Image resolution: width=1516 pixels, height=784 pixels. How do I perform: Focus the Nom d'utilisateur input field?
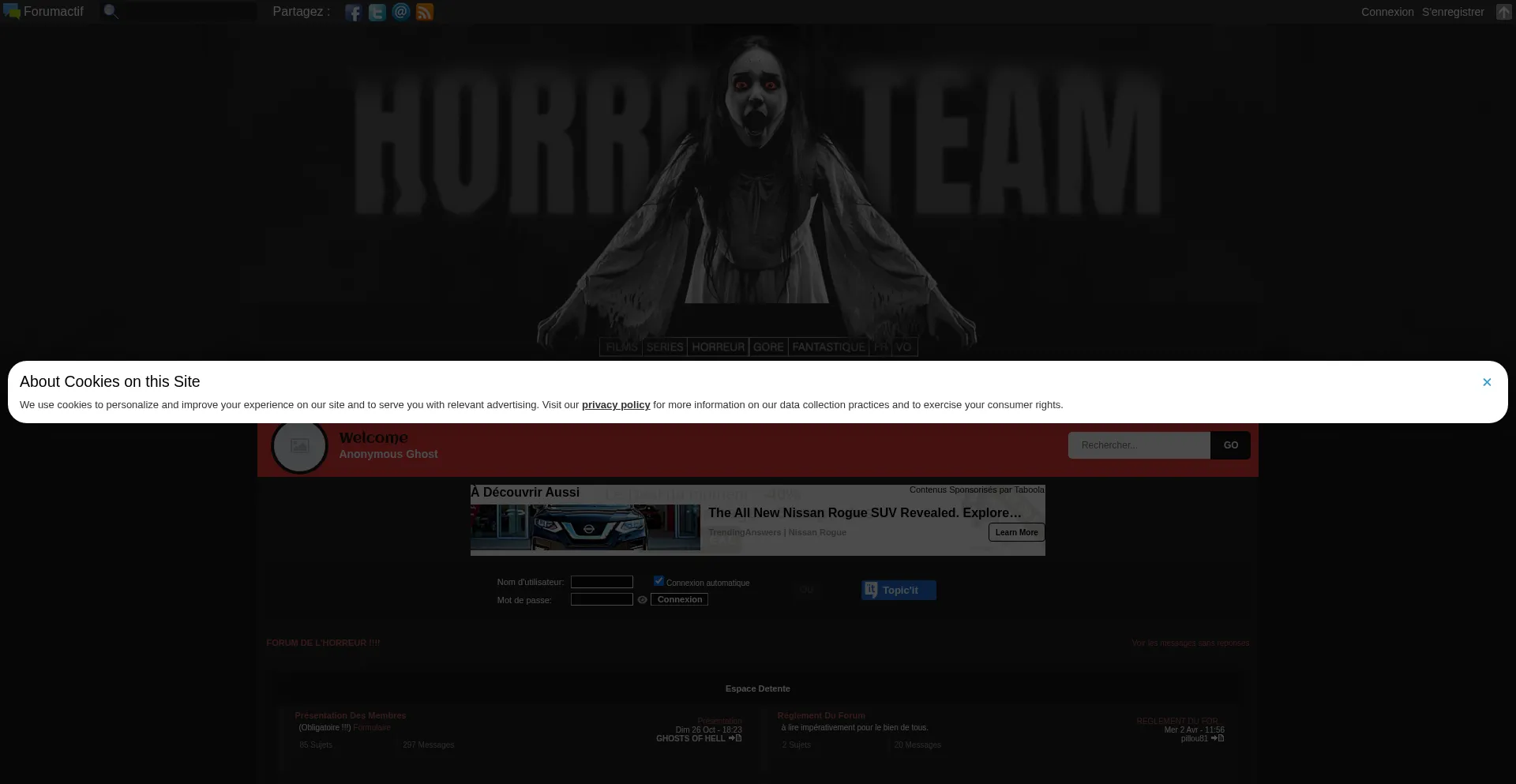pyautogui.click(x=602, y=582)
